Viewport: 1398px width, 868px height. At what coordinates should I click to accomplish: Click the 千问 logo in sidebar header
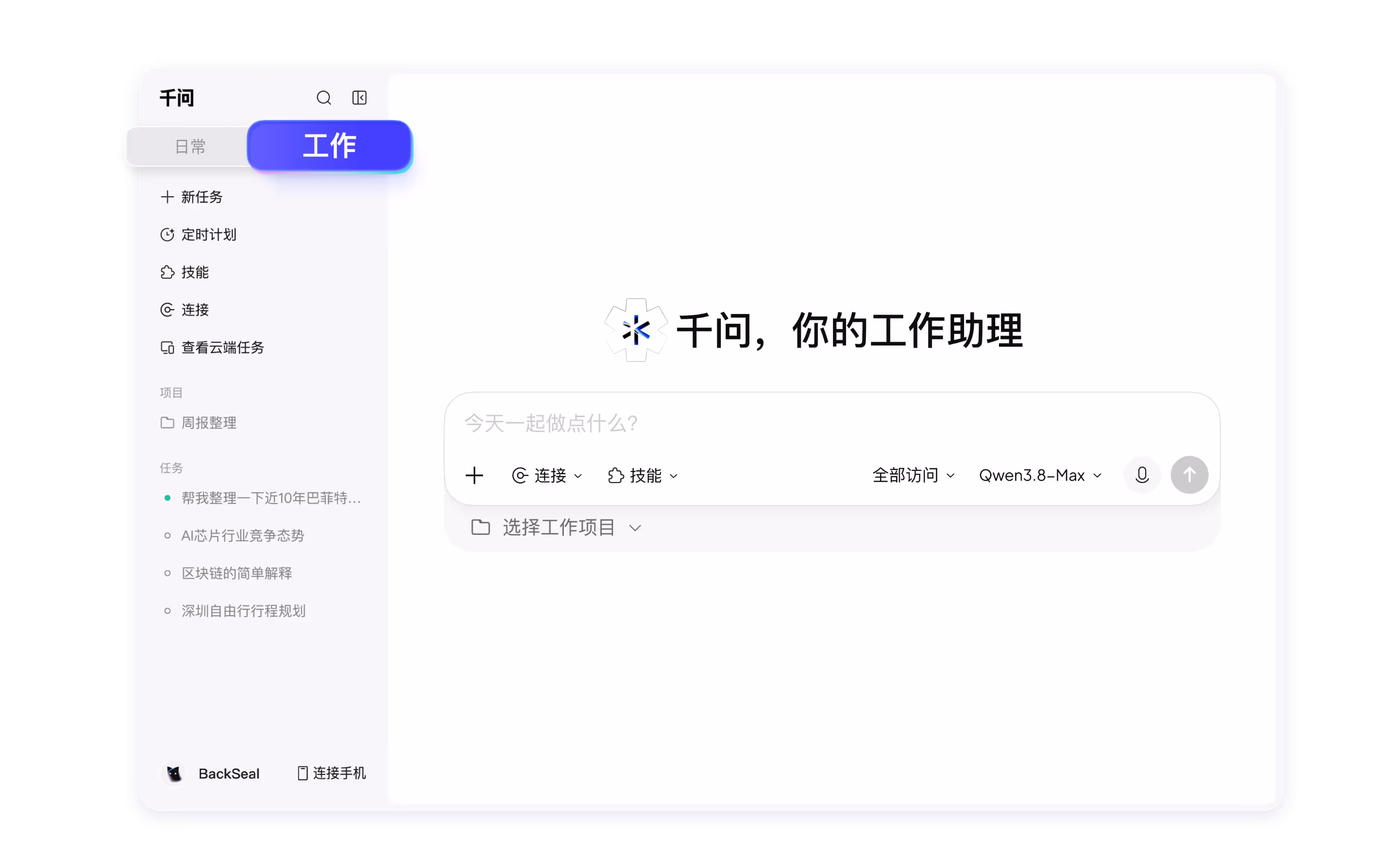coord(177,98)
